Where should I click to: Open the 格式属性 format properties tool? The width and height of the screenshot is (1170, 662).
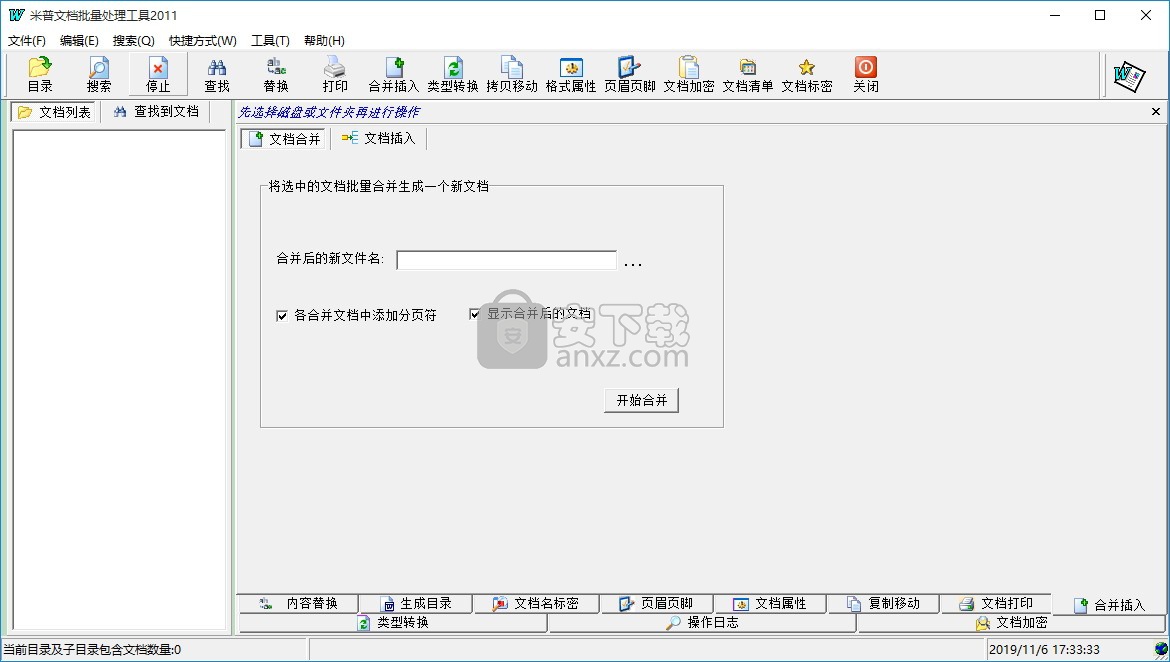(x=571, y=75)
